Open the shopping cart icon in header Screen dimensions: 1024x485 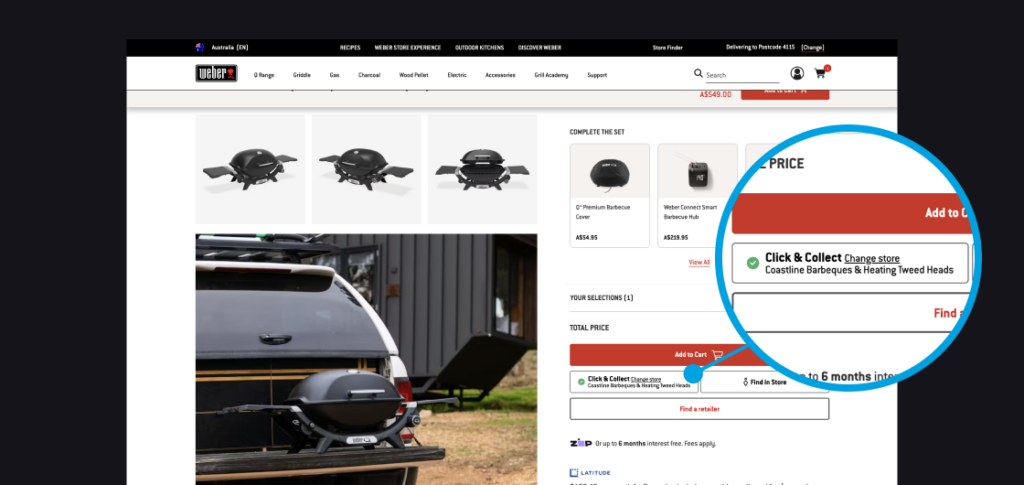click(820, 73)
